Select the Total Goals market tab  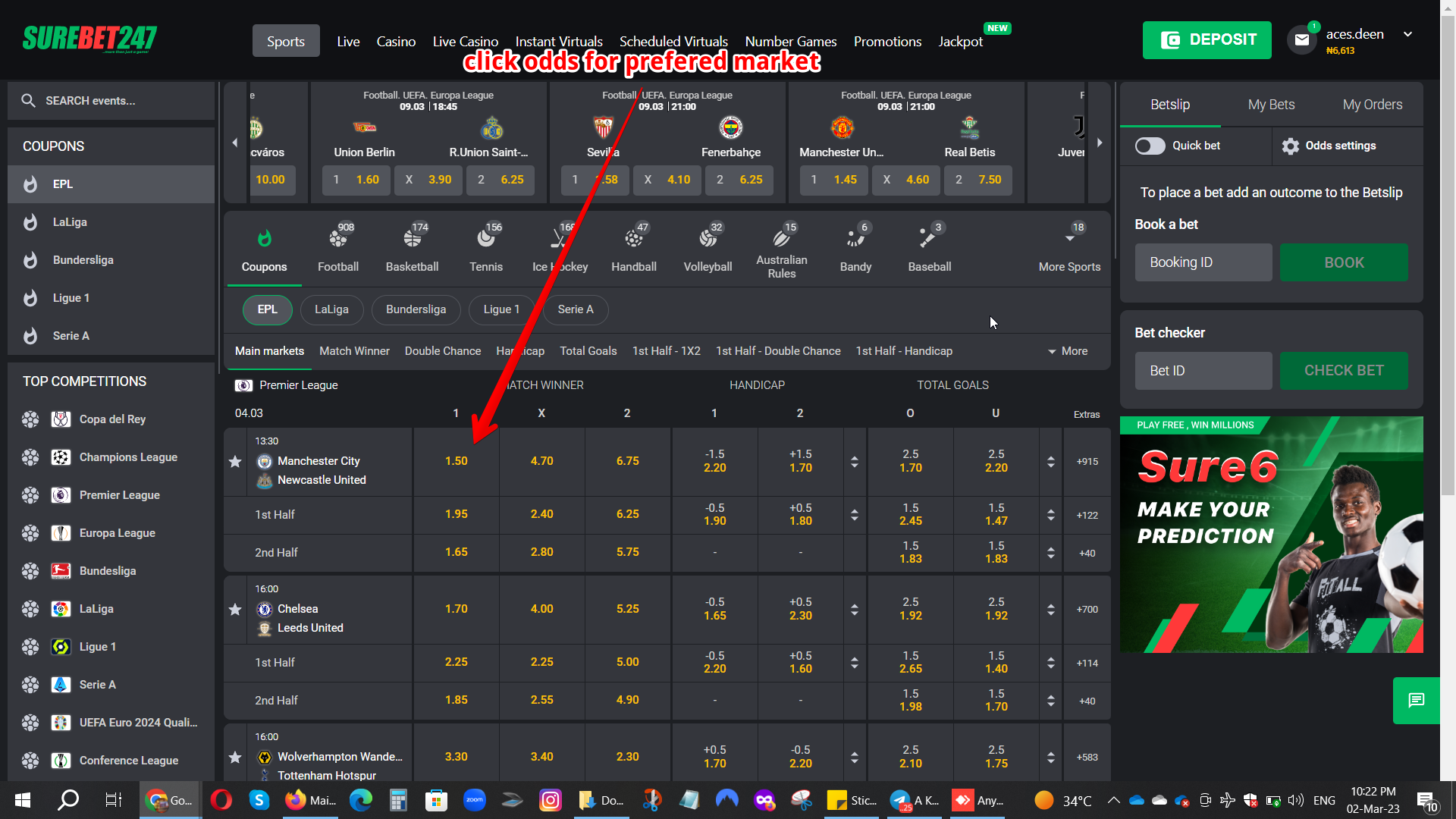588,351
